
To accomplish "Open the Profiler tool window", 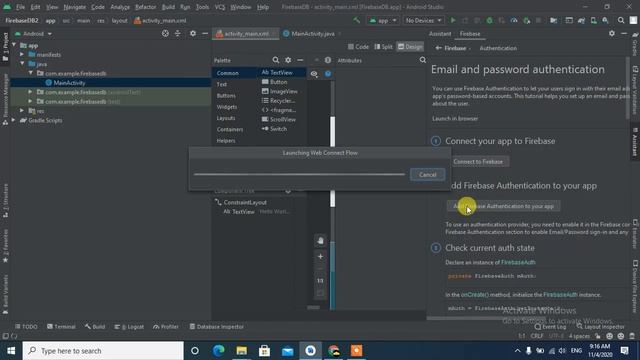I will 166,327.
